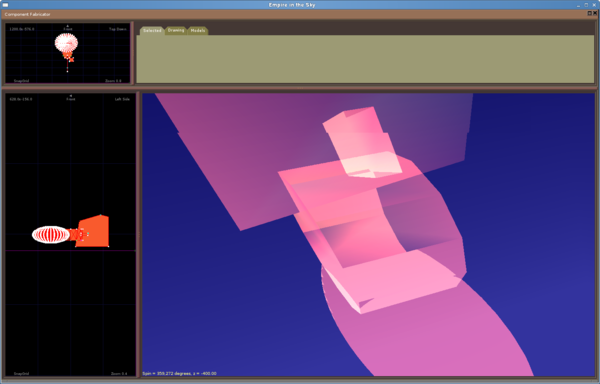
Task: Select the small orange cross component in top view
Action: (71, 59)
